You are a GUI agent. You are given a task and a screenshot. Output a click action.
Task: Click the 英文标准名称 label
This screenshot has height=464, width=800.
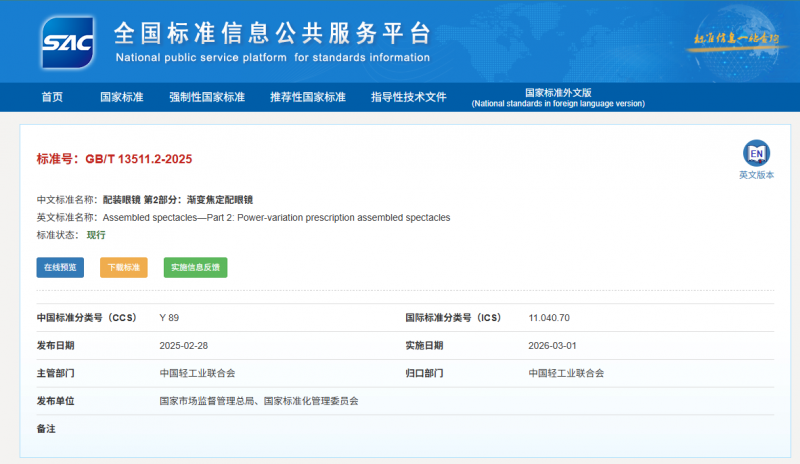(65, 217)
